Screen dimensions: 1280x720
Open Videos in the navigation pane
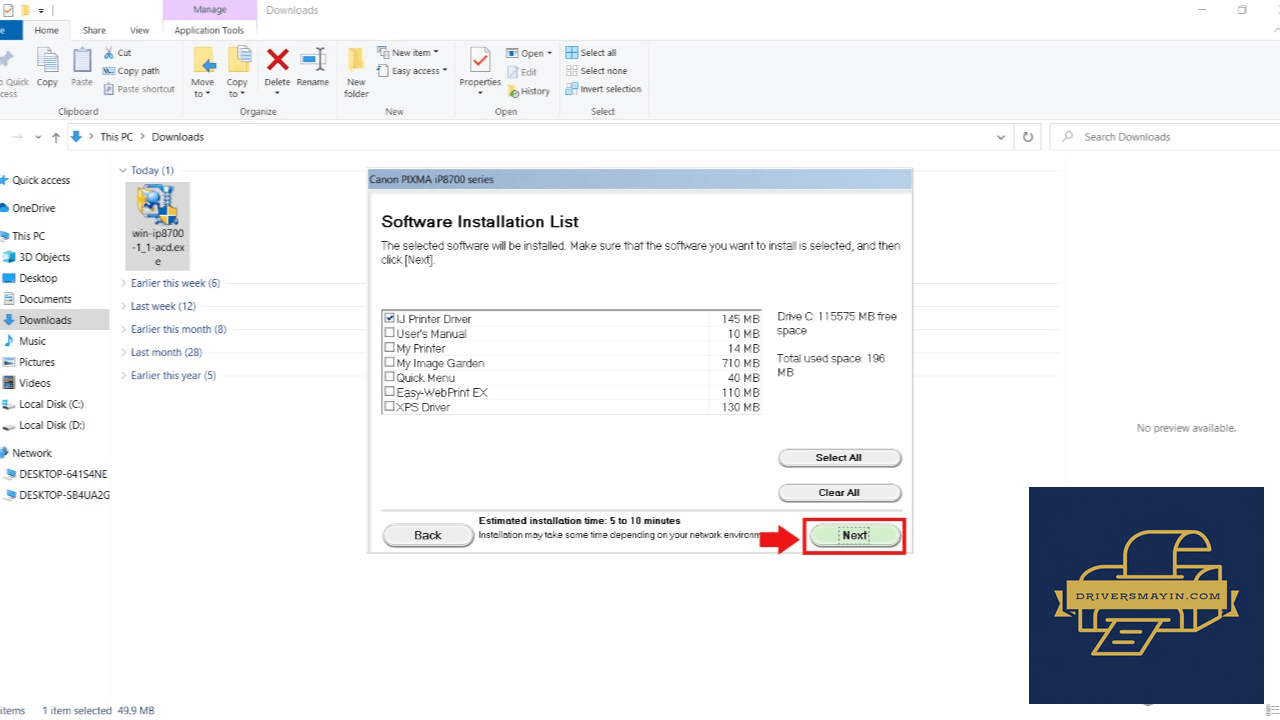click(x=35, y=383)
